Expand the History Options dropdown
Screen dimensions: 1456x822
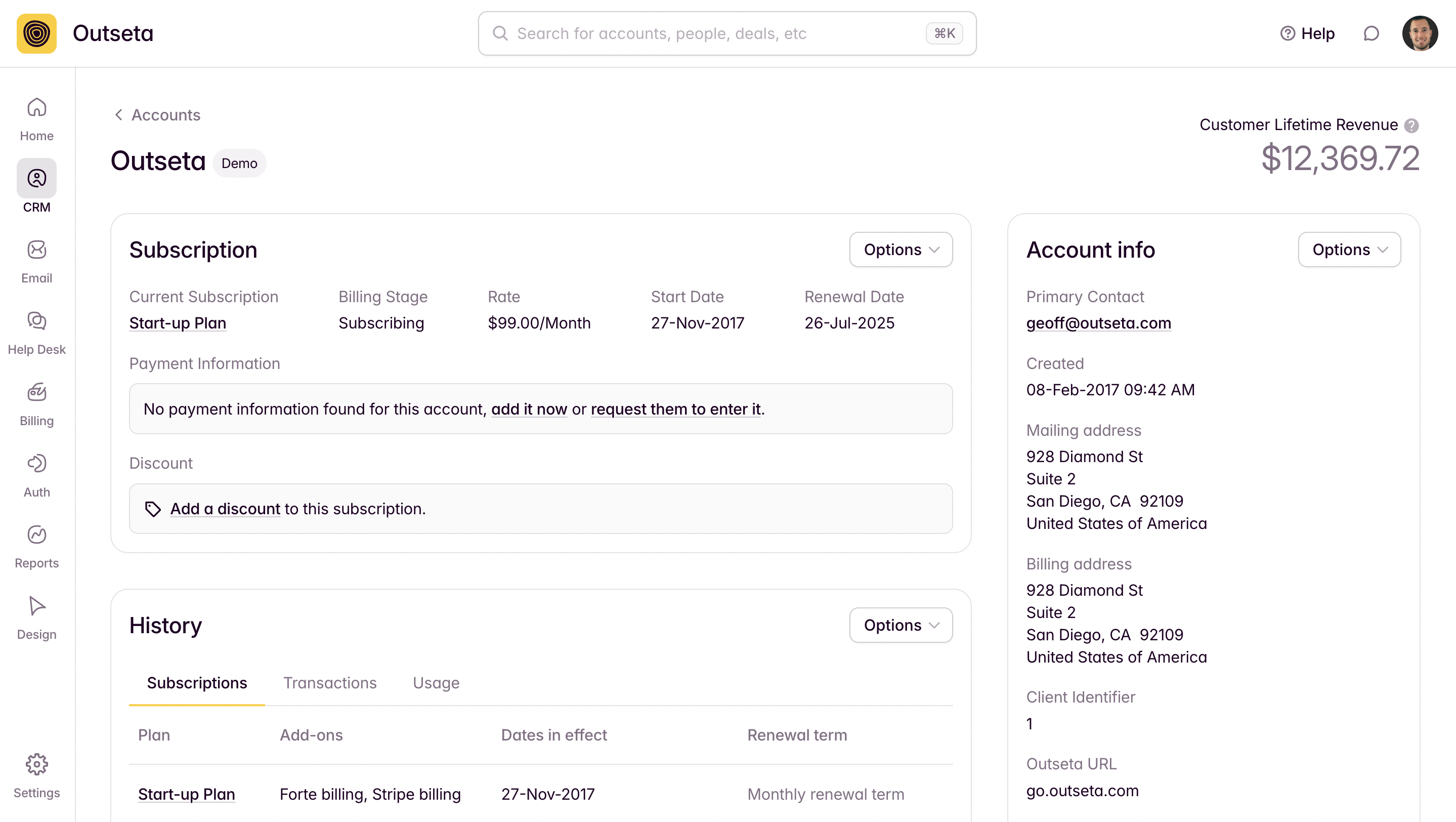[901, 625]
